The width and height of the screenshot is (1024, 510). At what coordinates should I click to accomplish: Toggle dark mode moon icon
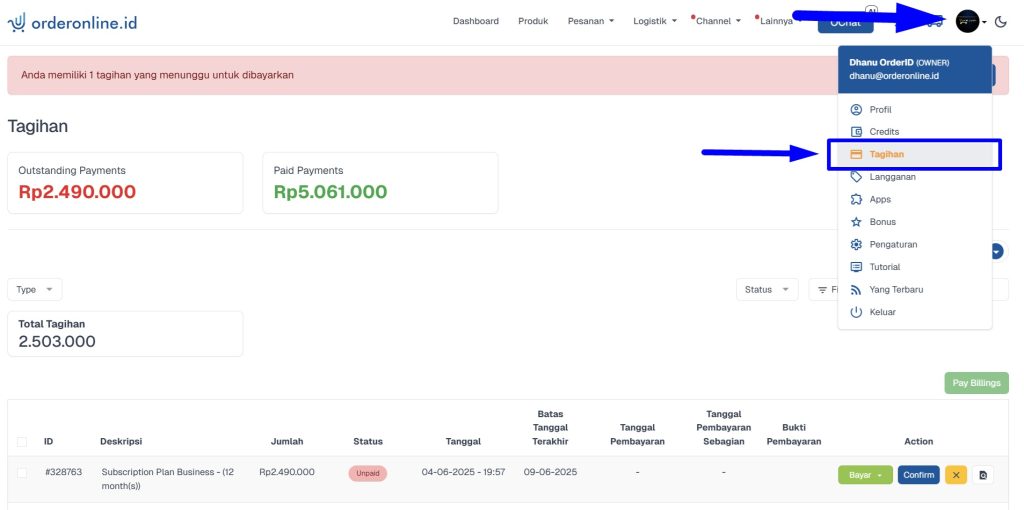point(1000,22)
